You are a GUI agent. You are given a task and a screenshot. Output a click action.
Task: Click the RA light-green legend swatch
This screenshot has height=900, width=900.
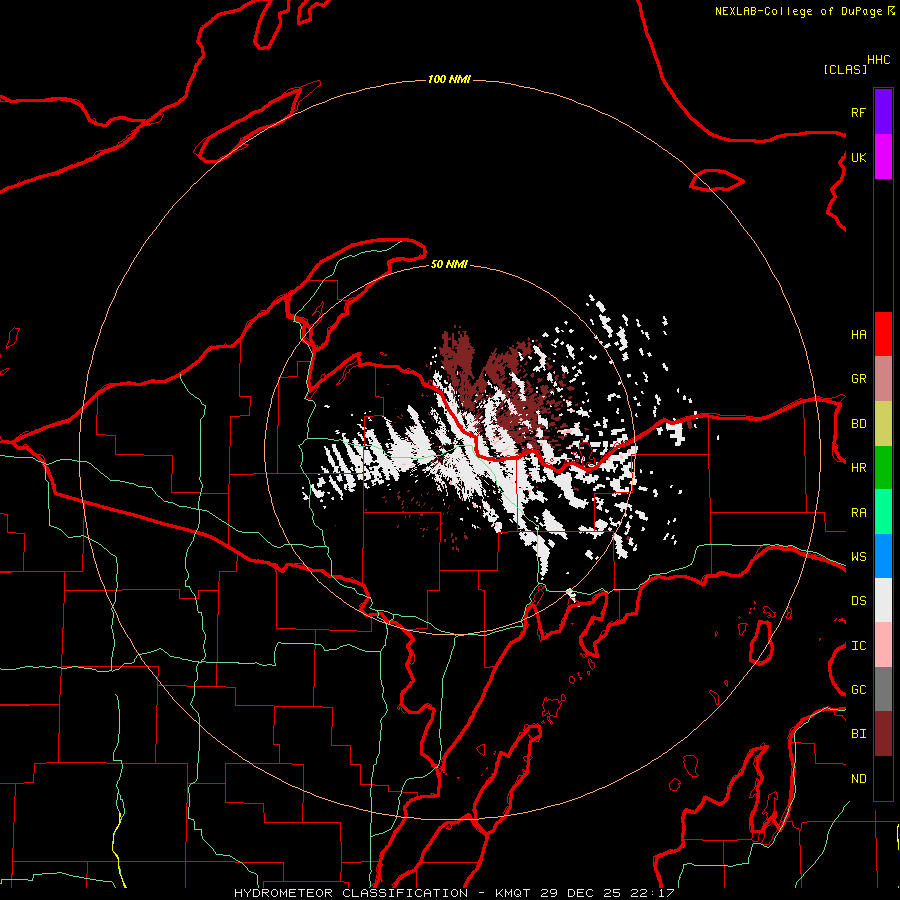tap(883, 512)
